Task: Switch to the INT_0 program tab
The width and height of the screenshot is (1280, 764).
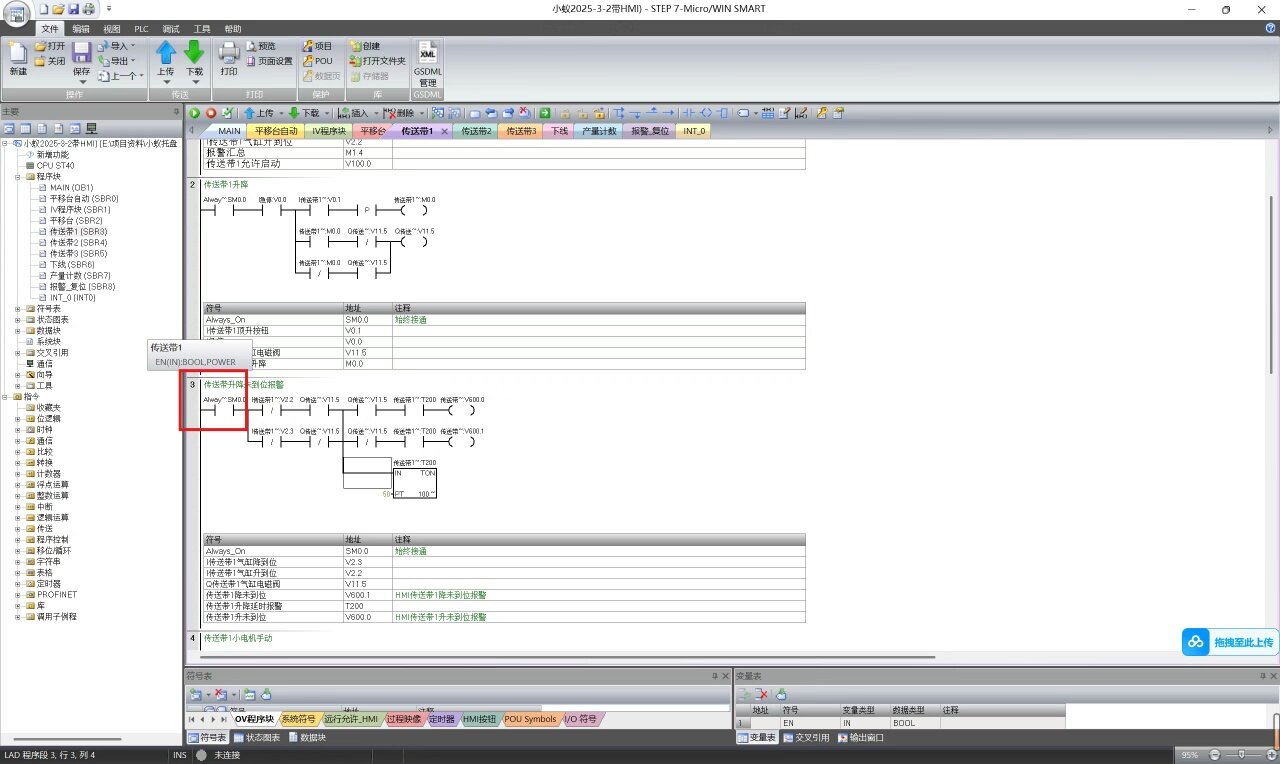Action: (x=694, y=131)
